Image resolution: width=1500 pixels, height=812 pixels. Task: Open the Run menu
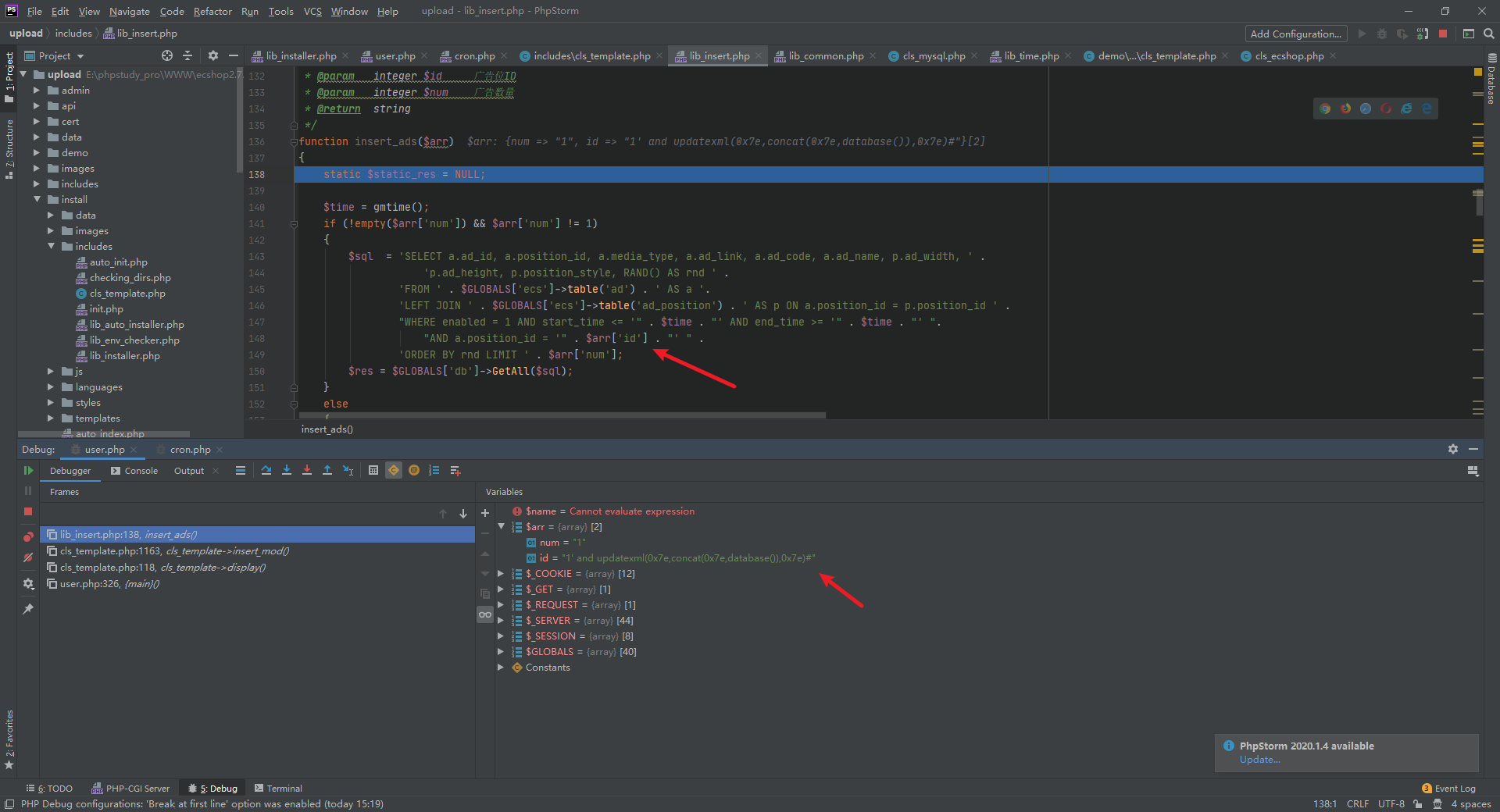249,11
